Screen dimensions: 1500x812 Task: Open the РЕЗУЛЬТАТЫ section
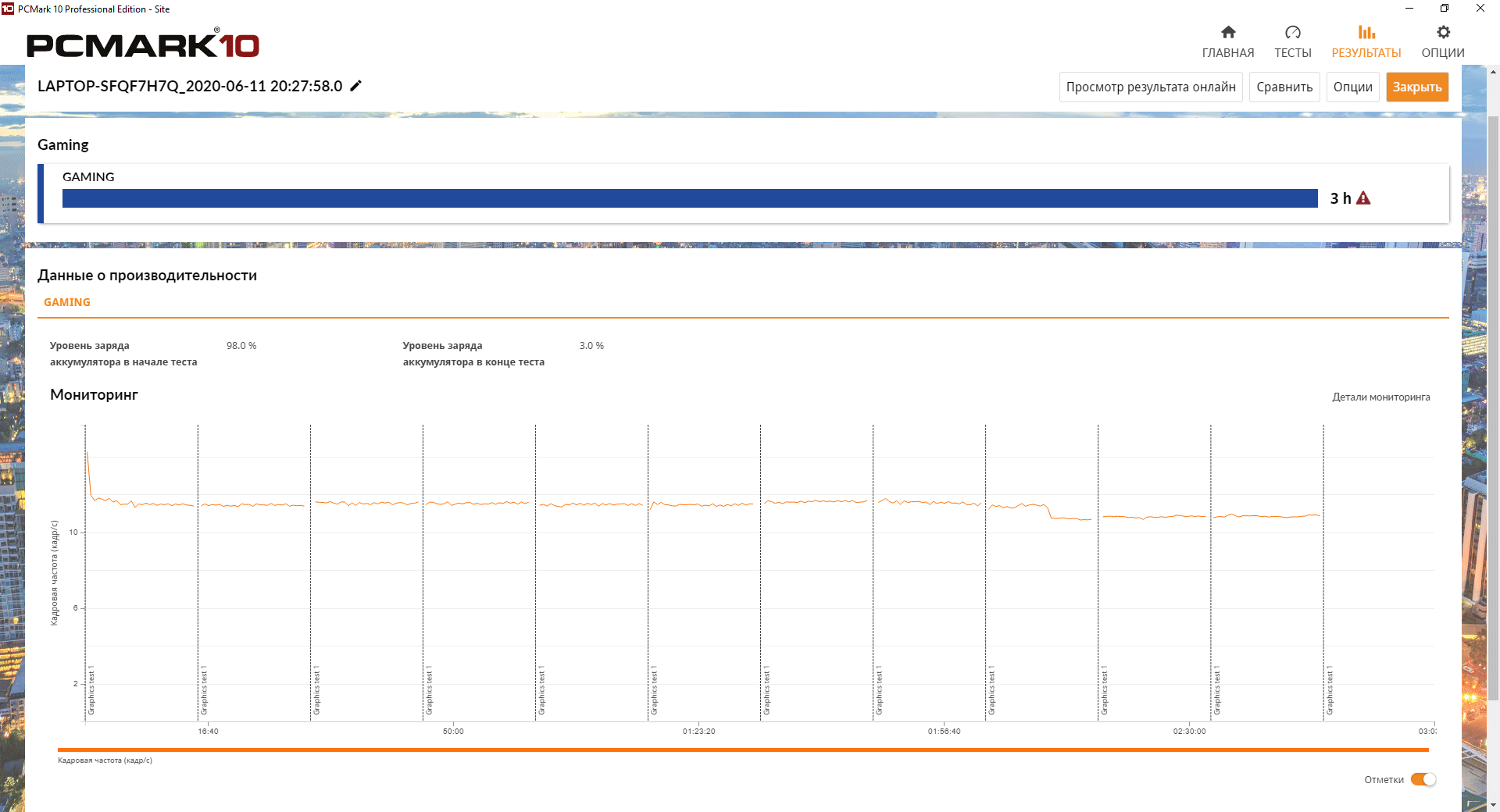pyautogui.click(x=1366, y=41)
